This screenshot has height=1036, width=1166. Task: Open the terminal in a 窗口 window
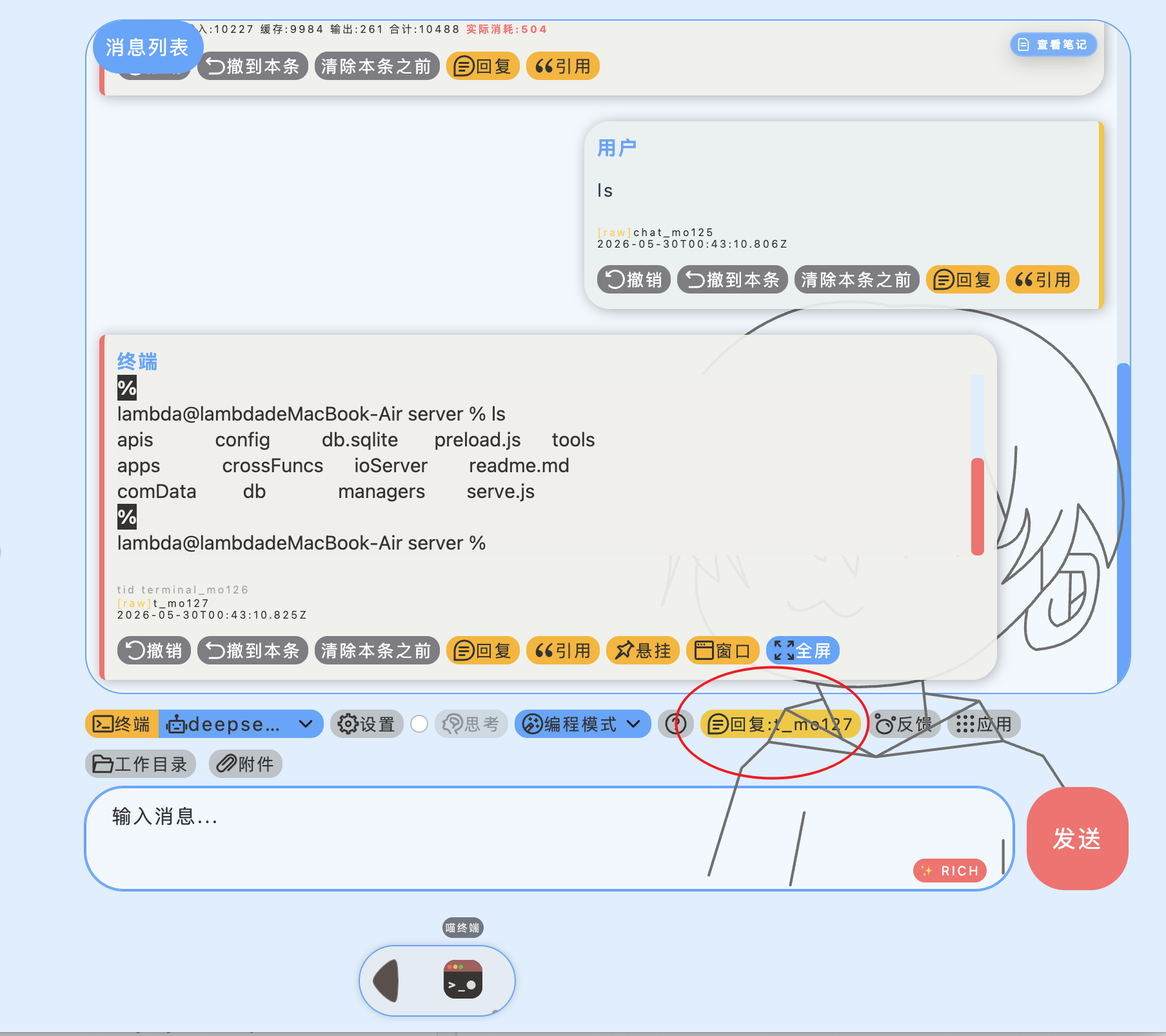click(x=722, y=650)
